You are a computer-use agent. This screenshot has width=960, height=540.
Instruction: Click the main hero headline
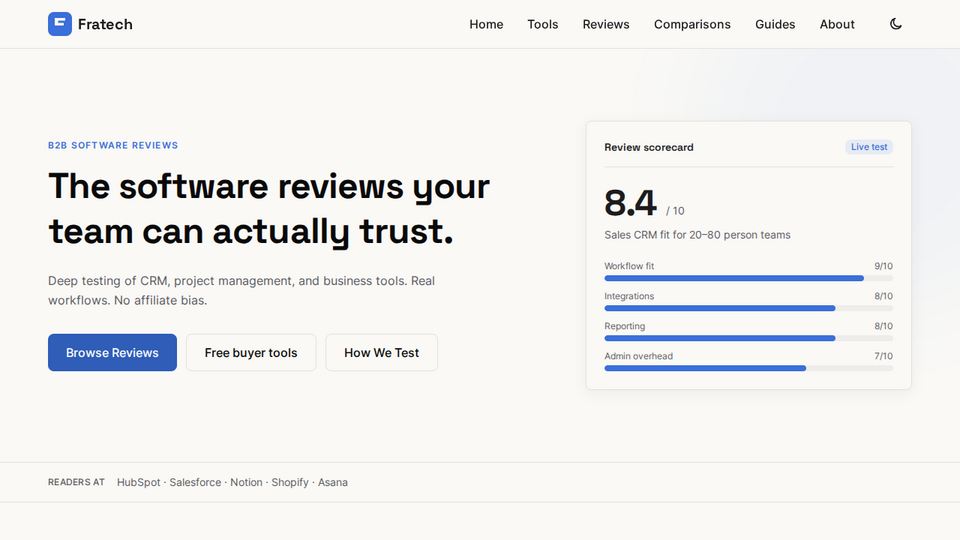269,209
